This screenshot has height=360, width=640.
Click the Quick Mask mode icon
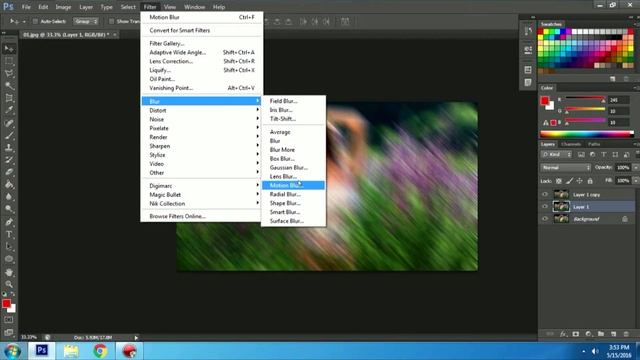coord(9,320)
